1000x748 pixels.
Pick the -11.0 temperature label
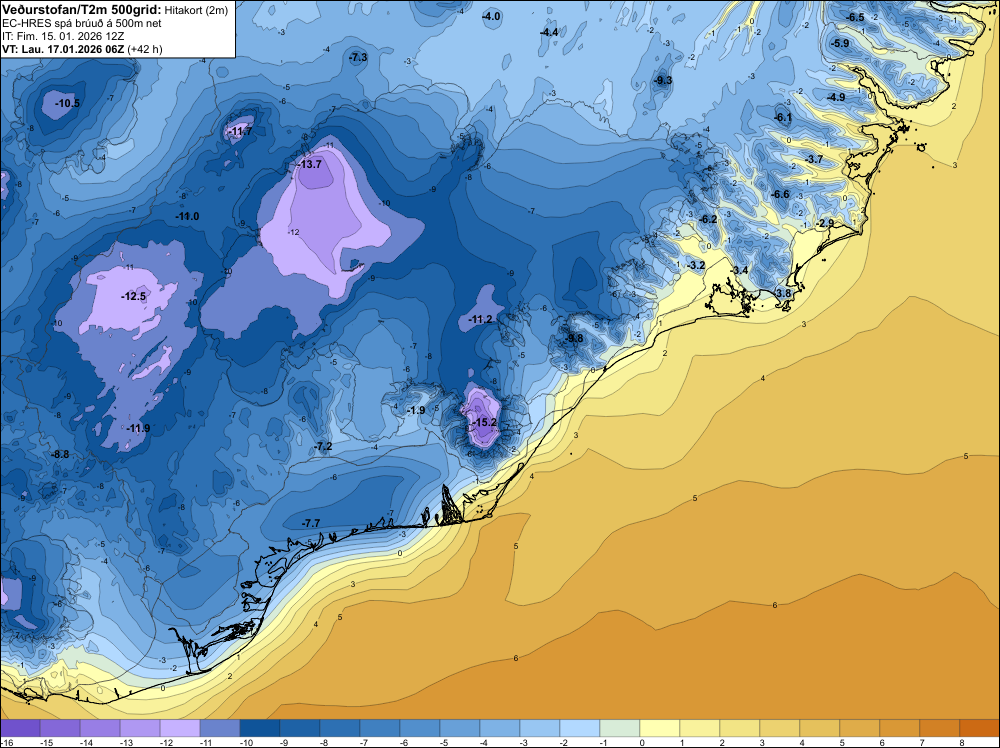click(187, 216)
